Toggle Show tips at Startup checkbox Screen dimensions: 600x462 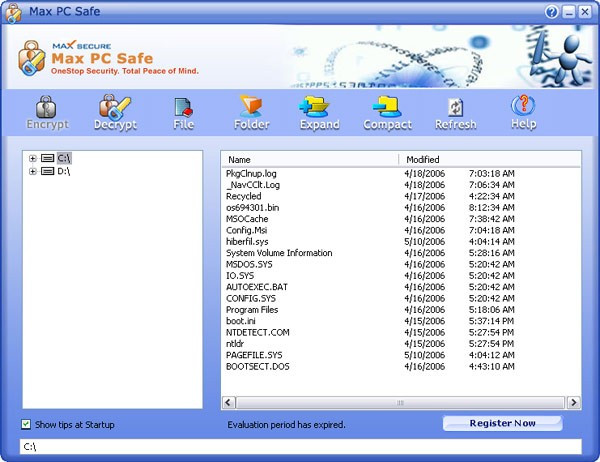point(26,424)
